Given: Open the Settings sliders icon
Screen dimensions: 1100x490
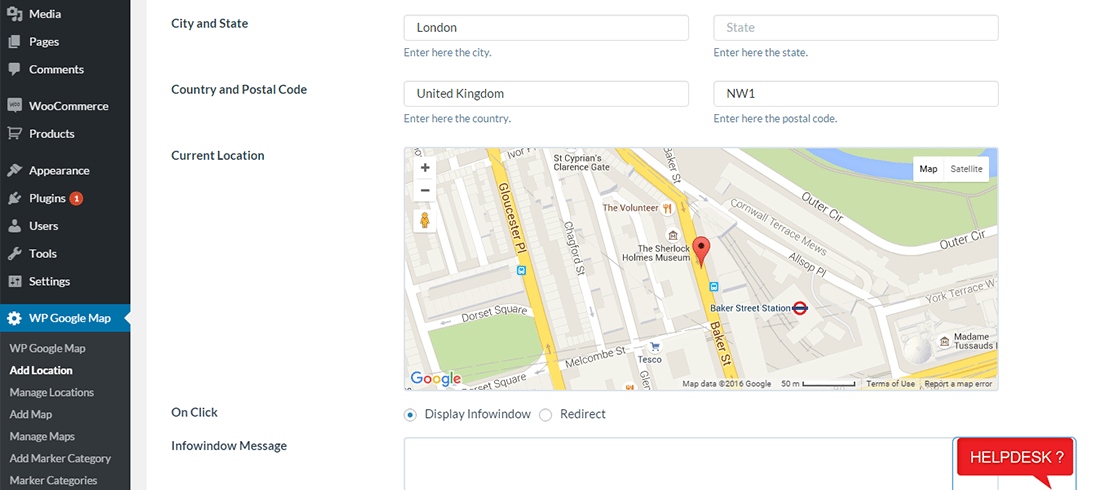Looking at the screenshot, I should click(x=14, y=282).
